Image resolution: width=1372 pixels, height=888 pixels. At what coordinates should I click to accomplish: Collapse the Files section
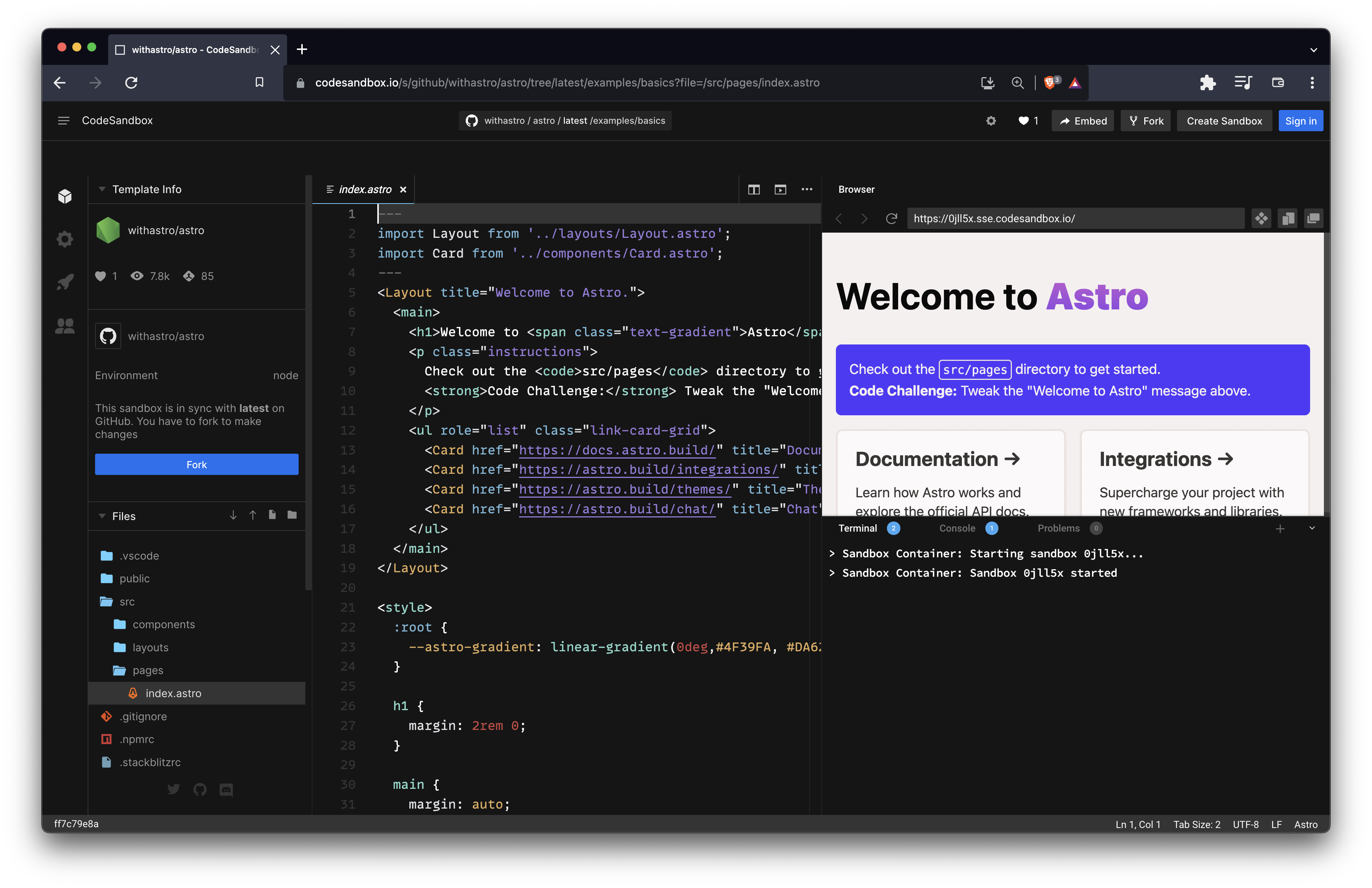click(102, 516)
